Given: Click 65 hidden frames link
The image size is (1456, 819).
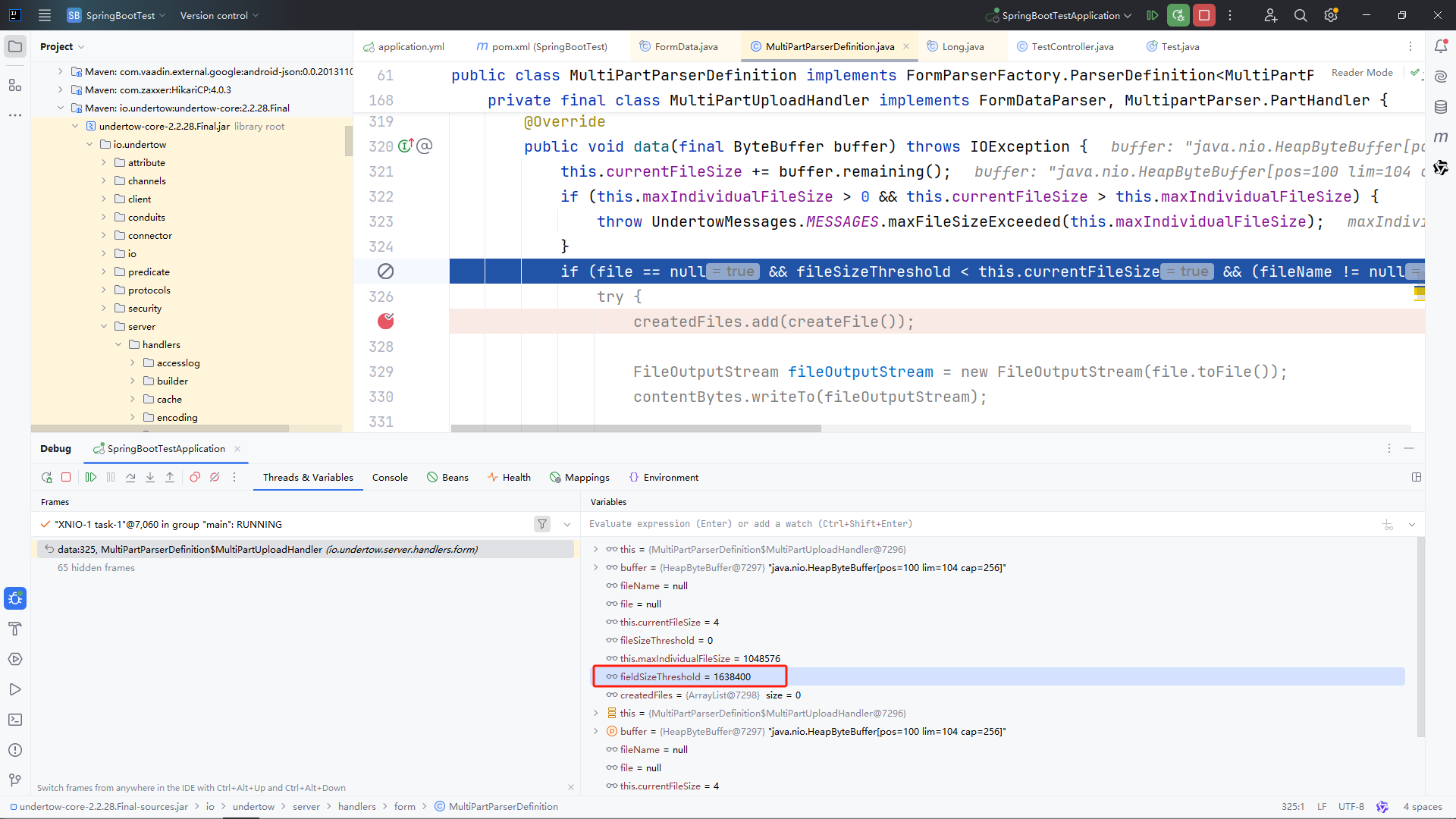Looking at the screenshot, I should click(96, 567).
